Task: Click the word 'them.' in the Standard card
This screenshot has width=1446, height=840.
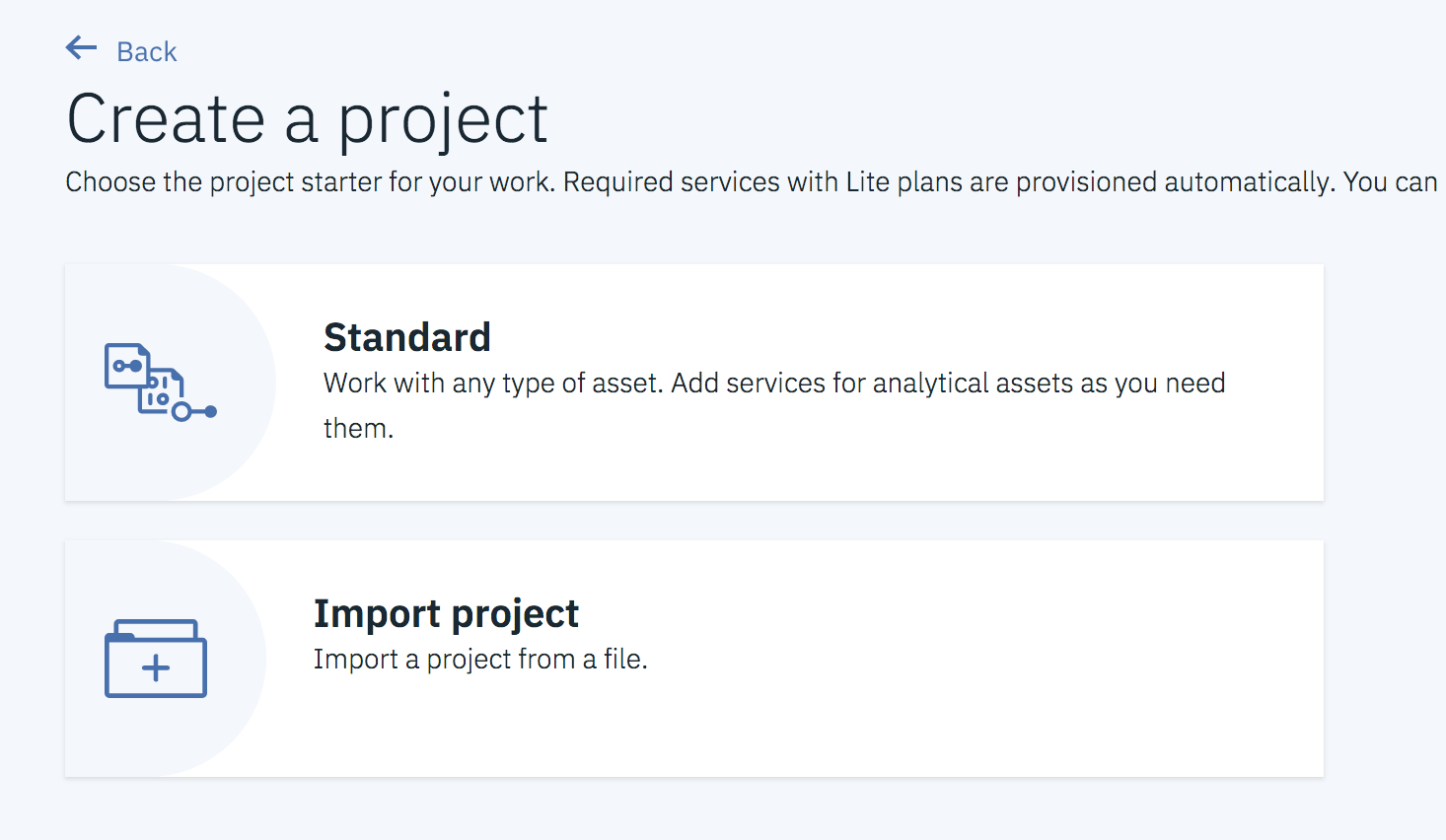Action: [358, 429]
